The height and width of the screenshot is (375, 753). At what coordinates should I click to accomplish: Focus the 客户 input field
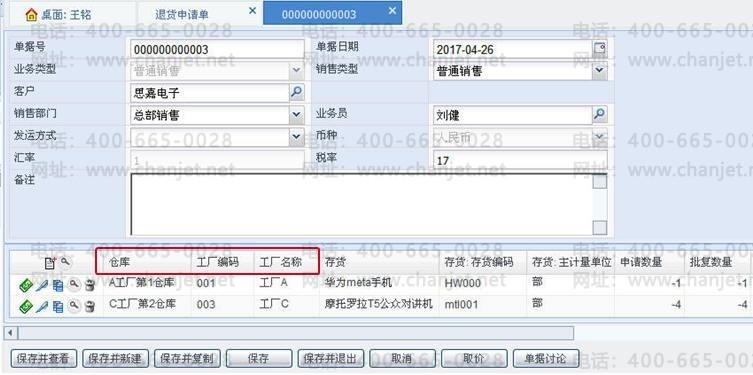pos(210,93)
